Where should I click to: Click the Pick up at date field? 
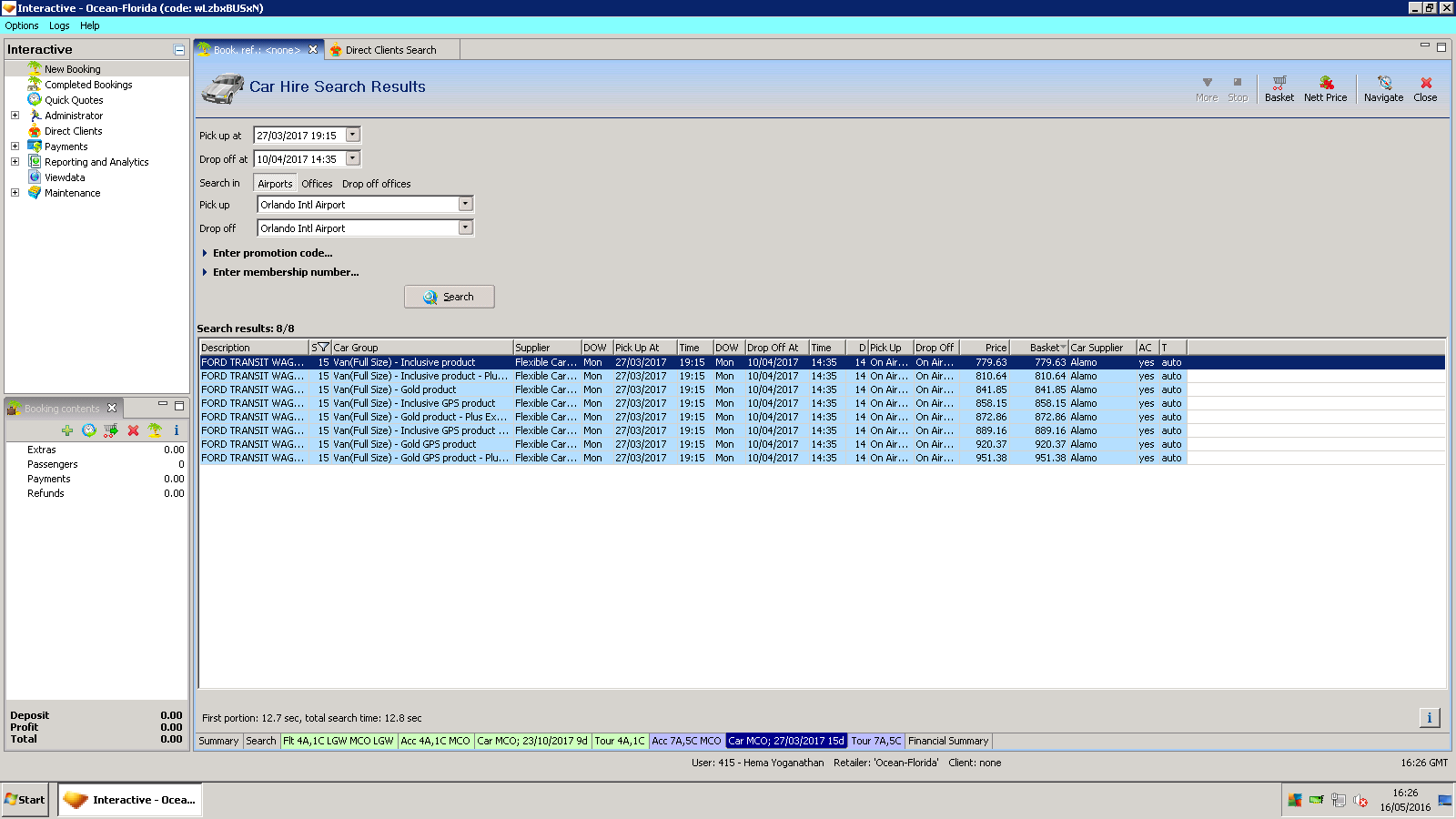(298, 136)
